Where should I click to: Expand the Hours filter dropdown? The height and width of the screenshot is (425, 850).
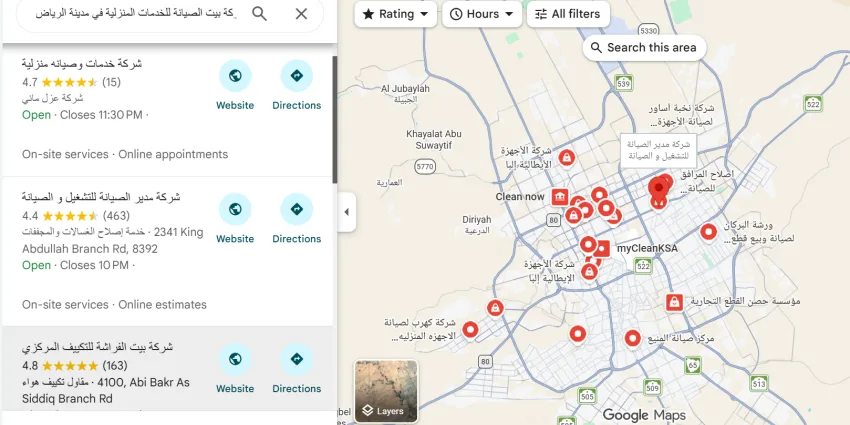[483, 14]
